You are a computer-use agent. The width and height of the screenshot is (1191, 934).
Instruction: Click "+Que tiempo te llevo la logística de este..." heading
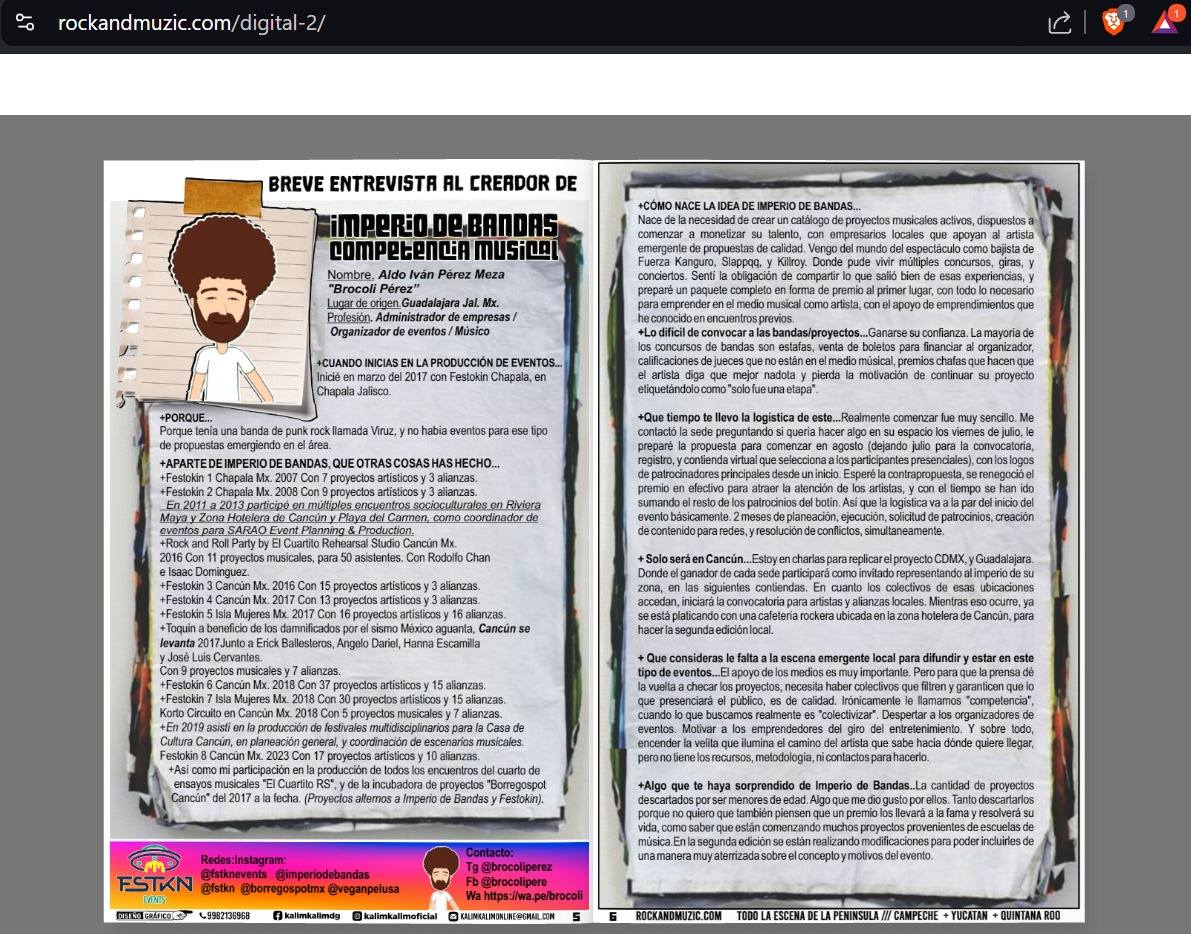coord(739,418)
